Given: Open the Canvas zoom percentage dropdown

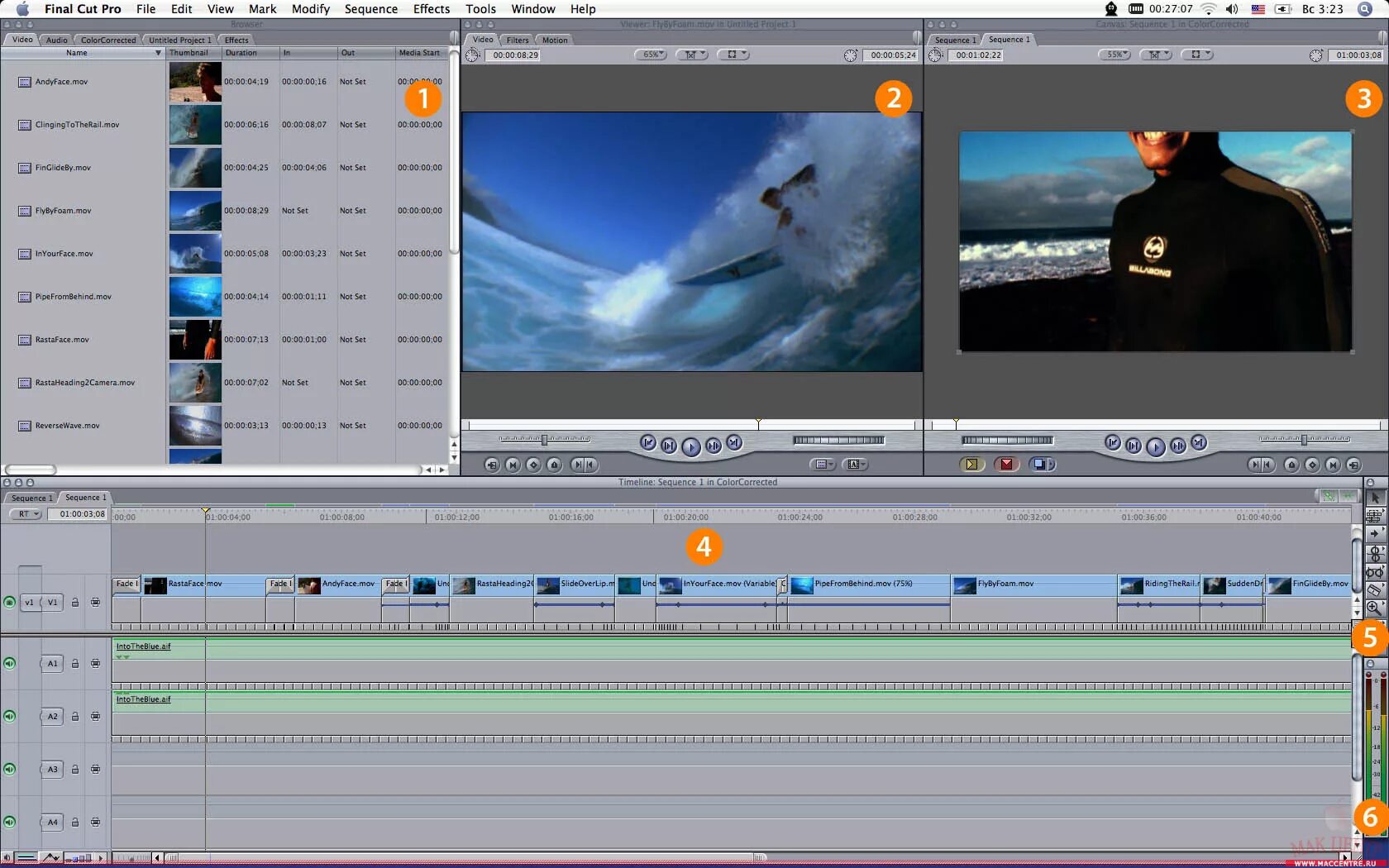Looking at the screenshot, I should point(1115,55).
